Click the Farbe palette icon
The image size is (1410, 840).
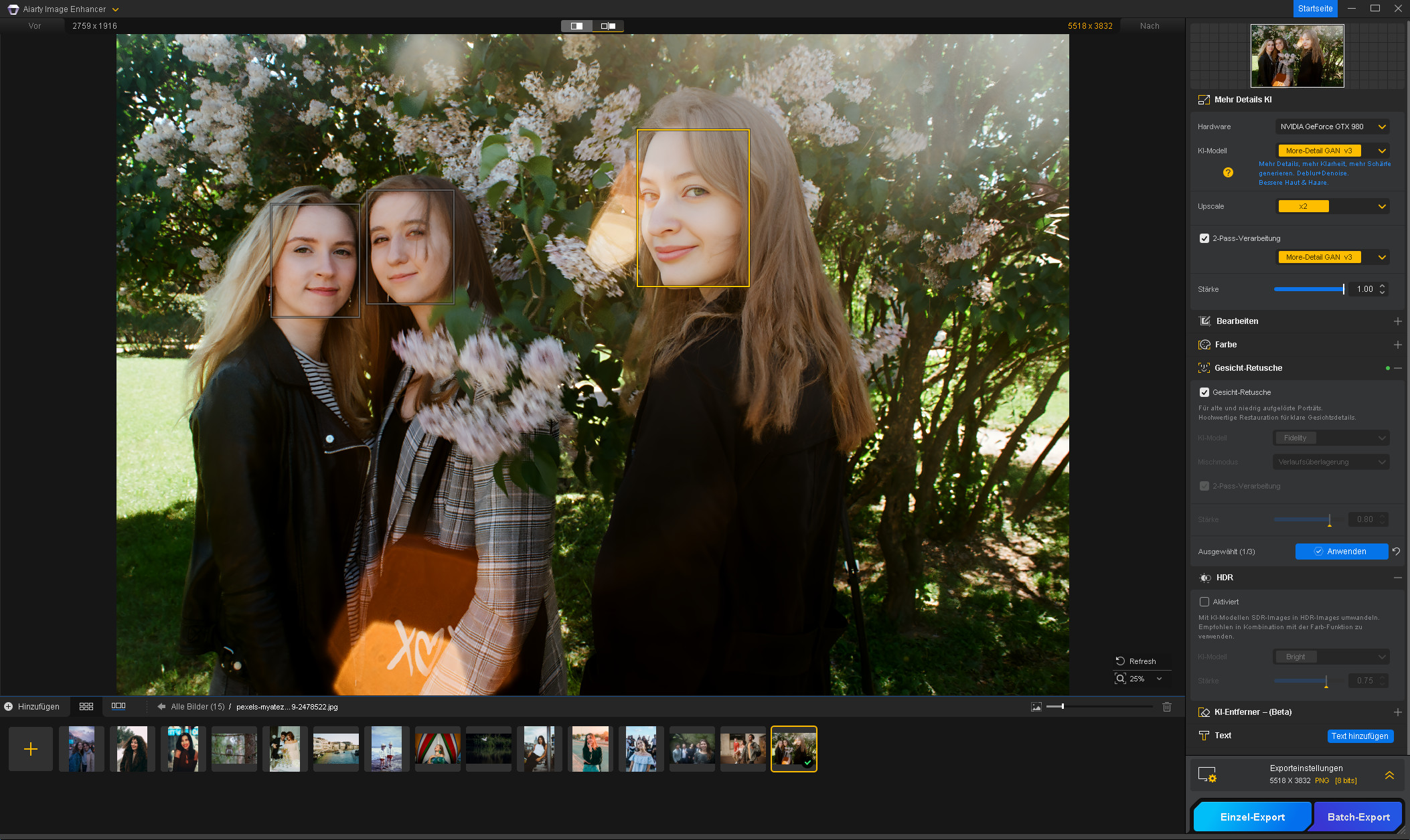point(1204,344)
